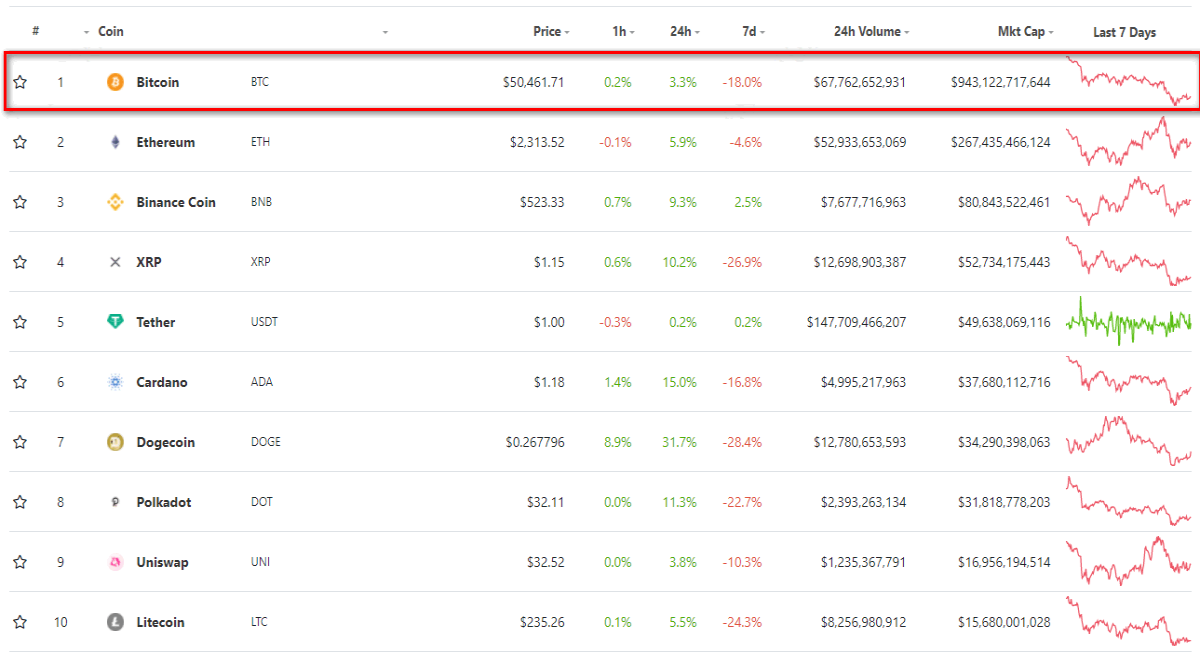Viewport: 1200px width, 656px height.
Task: Toggle the Binance Coin favorite star
Action: click(x=20, y=202)
